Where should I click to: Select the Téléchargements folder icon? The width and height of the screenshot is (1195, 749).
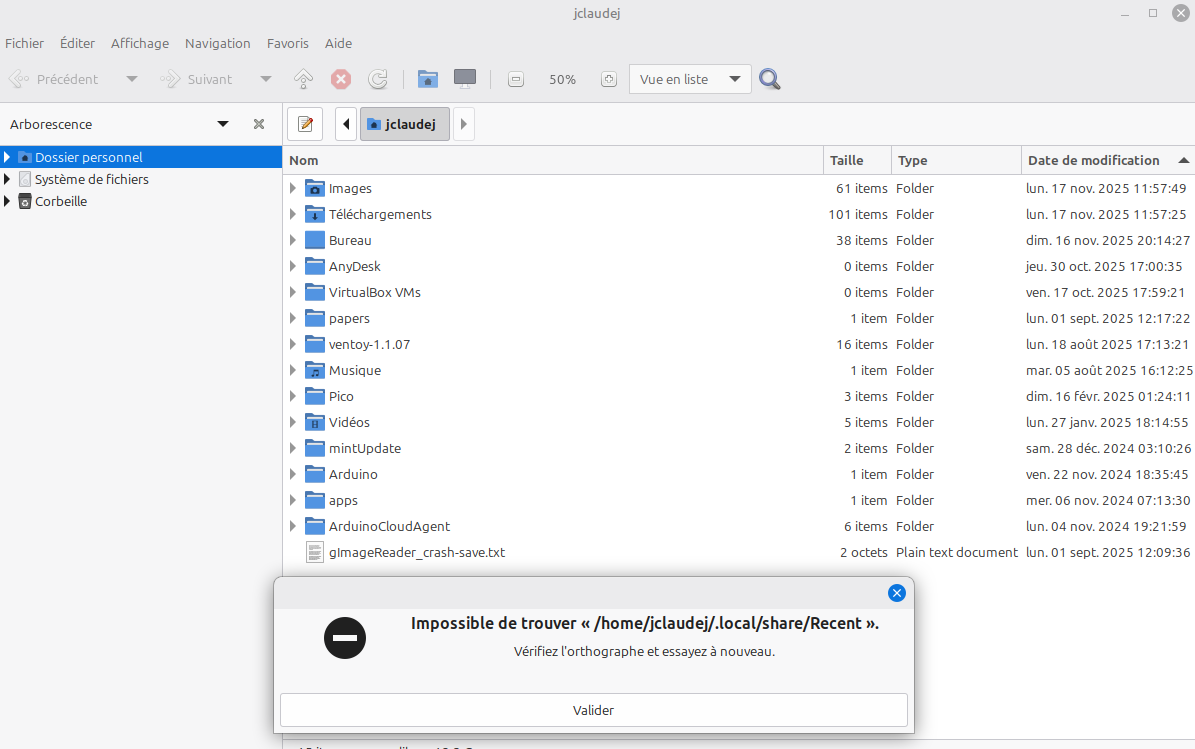coord(315,214)
